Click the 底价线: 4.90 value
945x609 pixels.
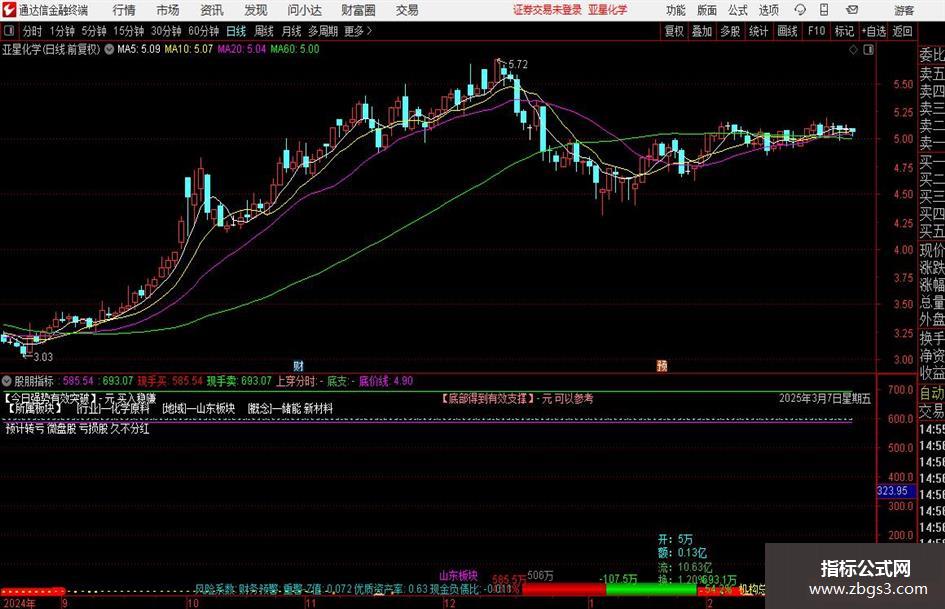(386, 381)
